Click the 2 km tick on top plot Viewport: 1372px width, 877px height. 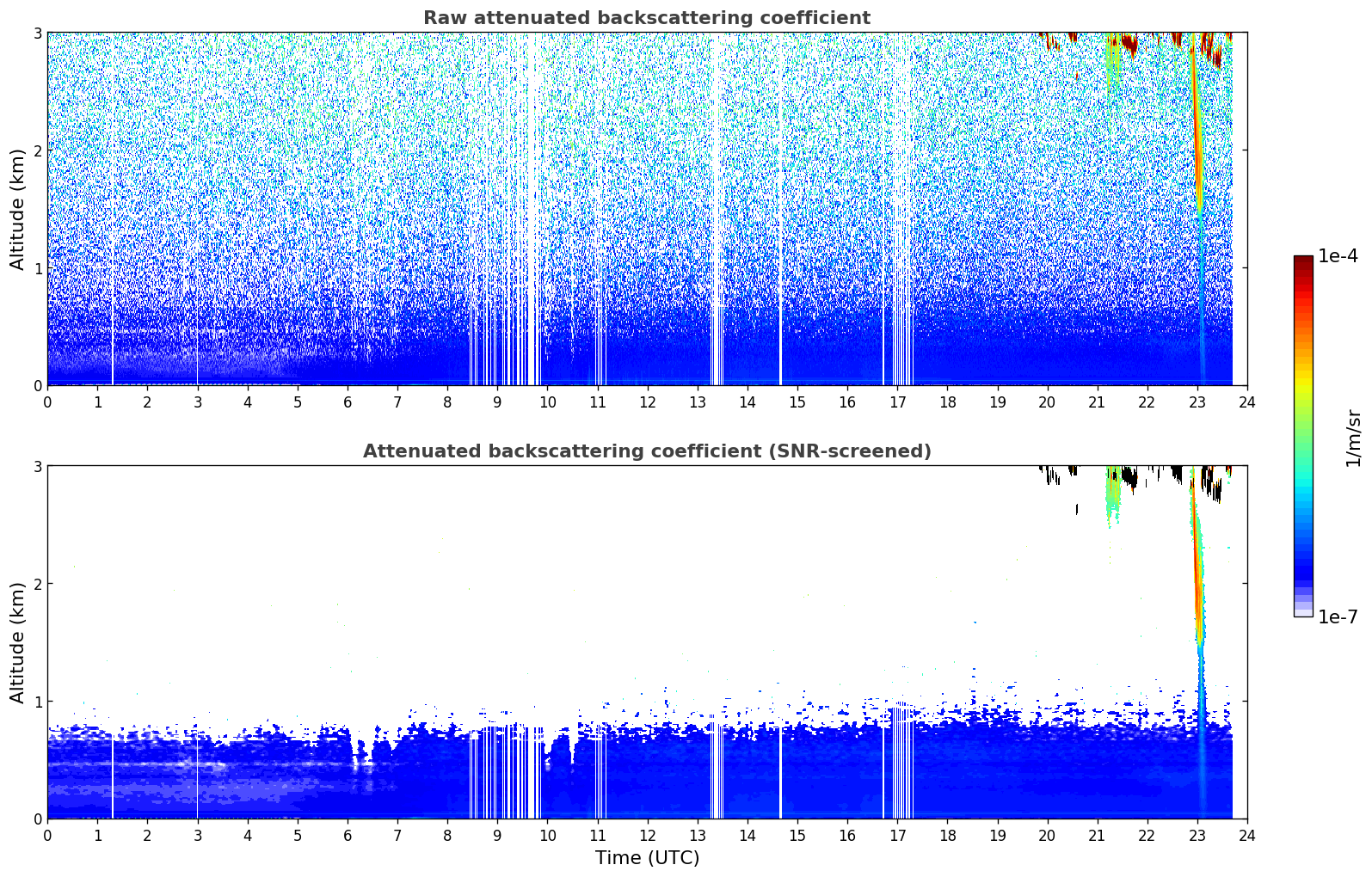[x=37, y=150]
